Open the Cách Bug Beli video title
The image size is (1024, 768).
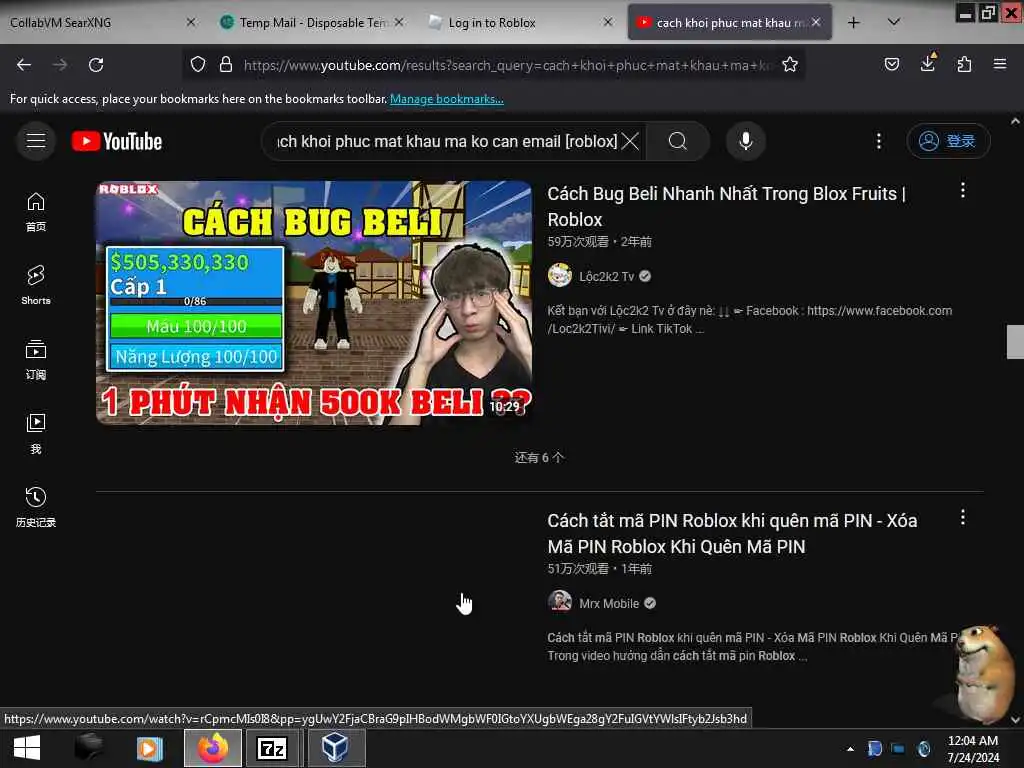click(726, 206)
